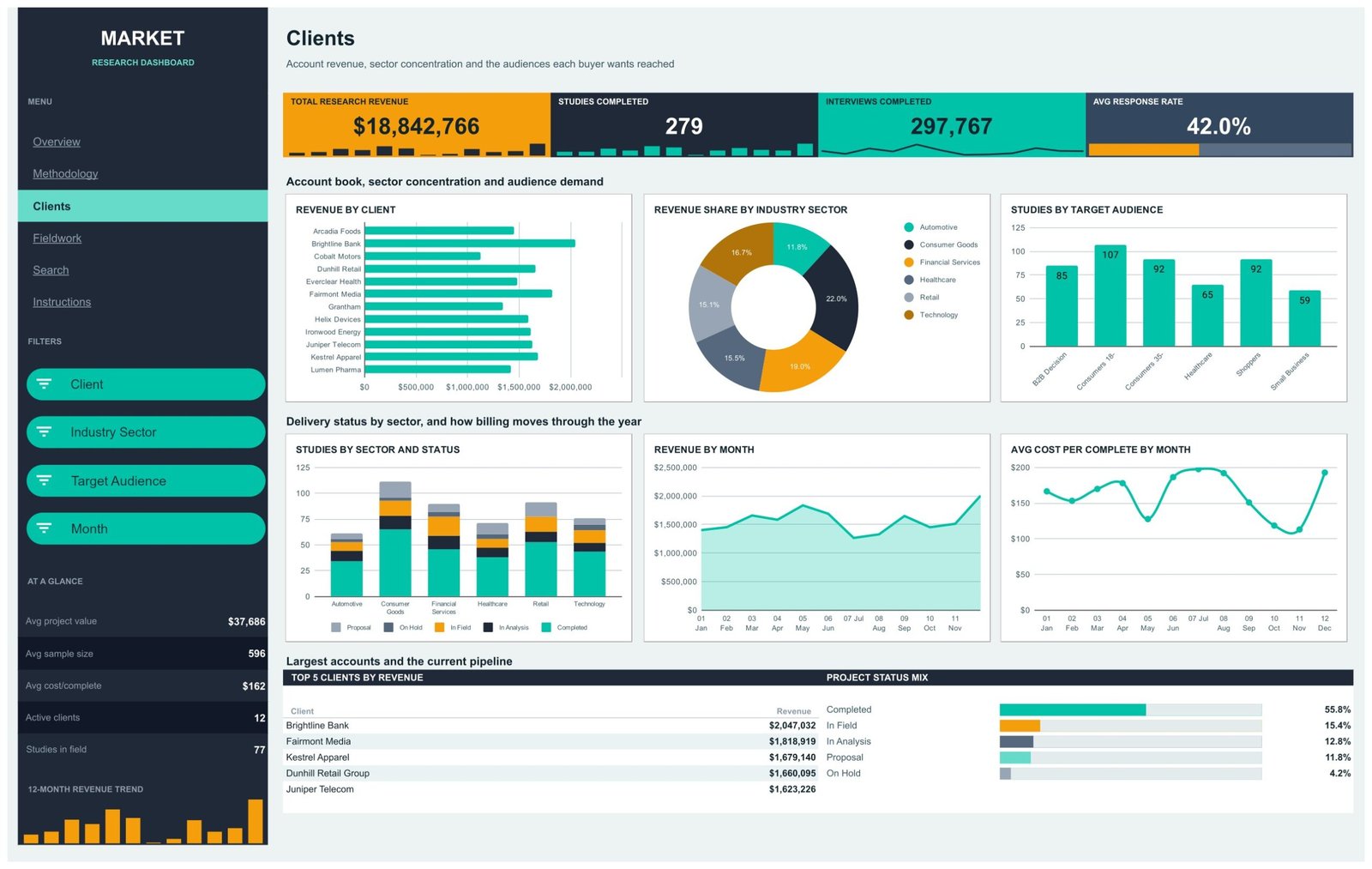Select the Studies Completed KPI card

[684, 125]
